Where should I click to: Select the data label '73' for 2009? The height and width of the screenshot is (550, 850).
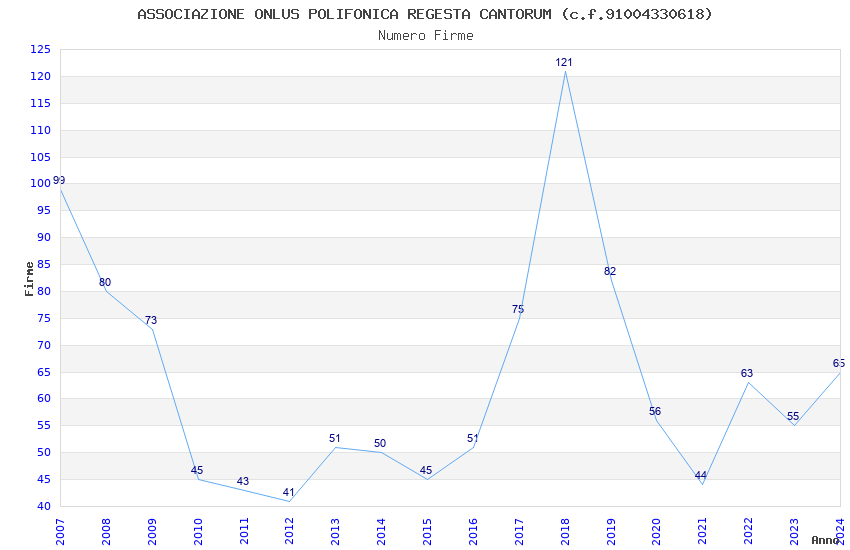click(151, 320)
